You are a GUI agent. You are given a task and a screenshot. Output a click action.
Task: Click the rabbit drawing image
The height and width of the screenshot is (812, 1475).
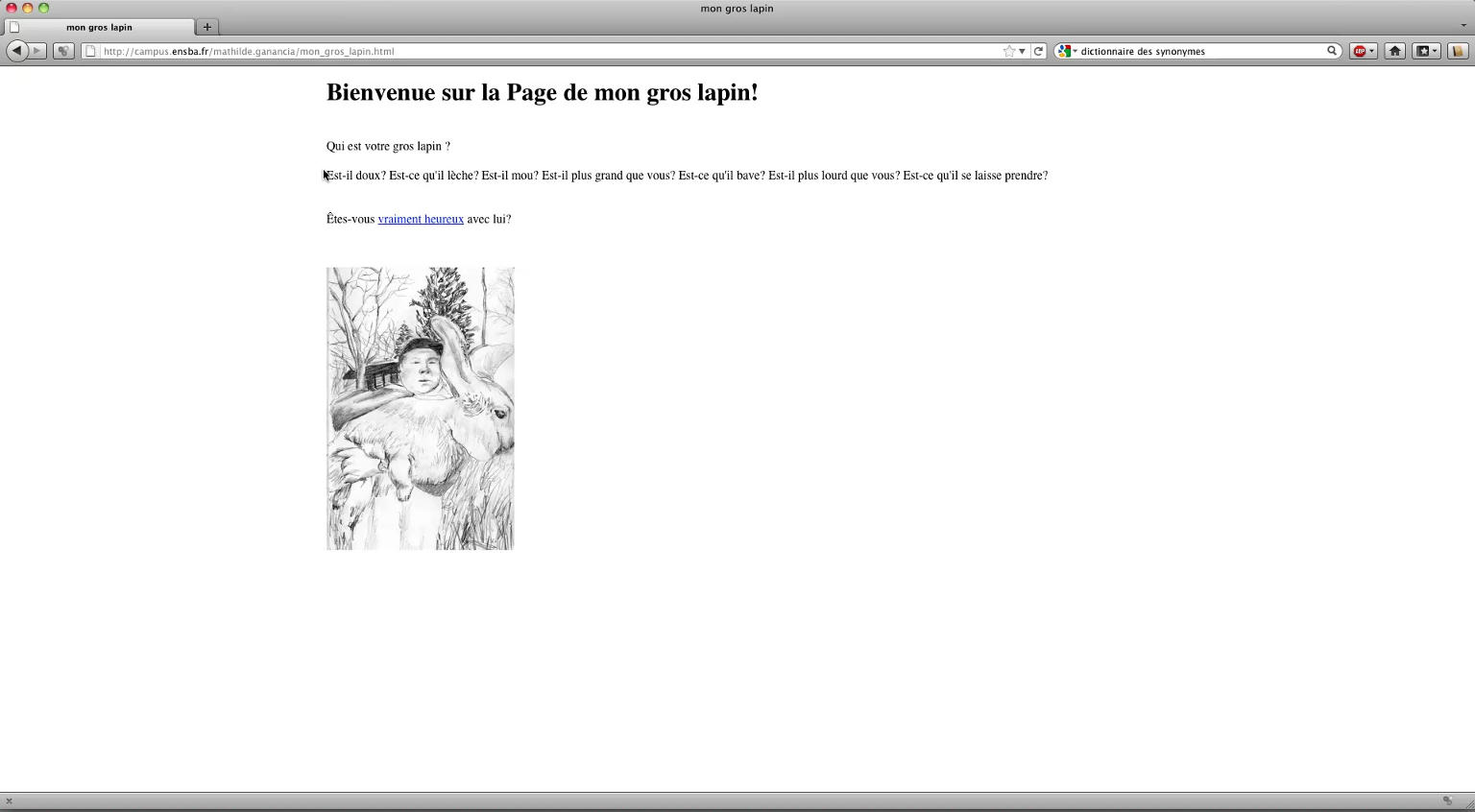pyautogui.click(x=420, y=408)
